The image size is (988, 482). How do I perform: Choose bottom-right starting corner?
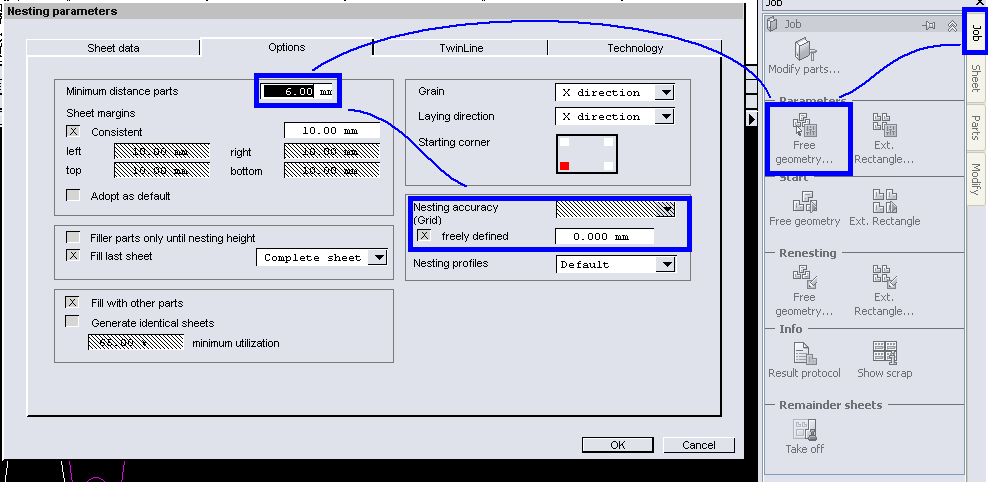[x=608, y=166]
